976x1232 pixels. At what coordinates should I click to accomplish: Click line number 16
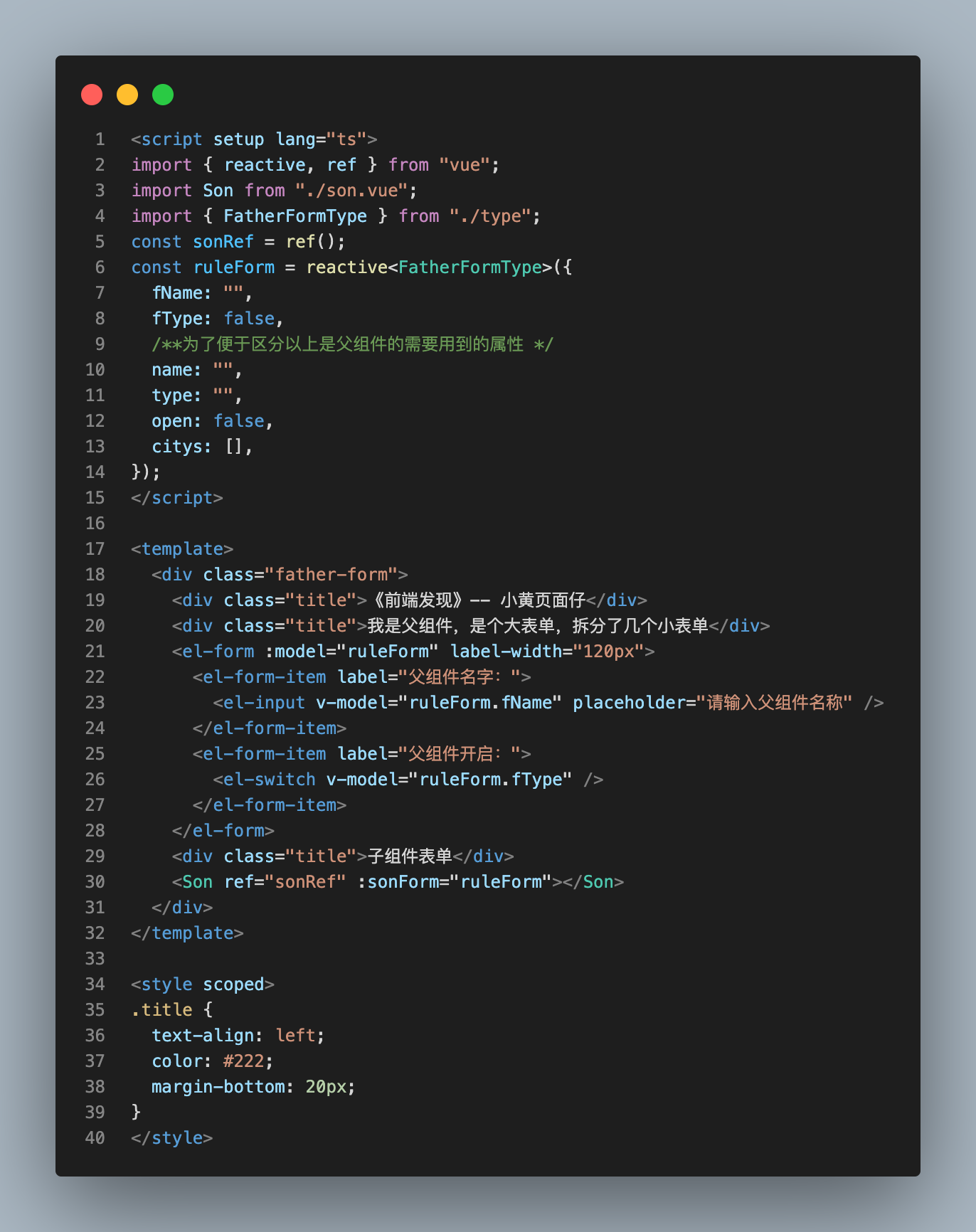pyautogui.click(x=95, y=524)
